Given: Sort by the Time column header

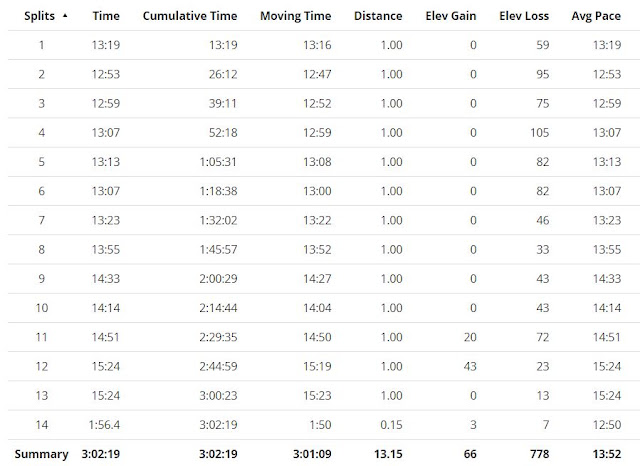Looking at the screenshot, I should pos(106,16).
